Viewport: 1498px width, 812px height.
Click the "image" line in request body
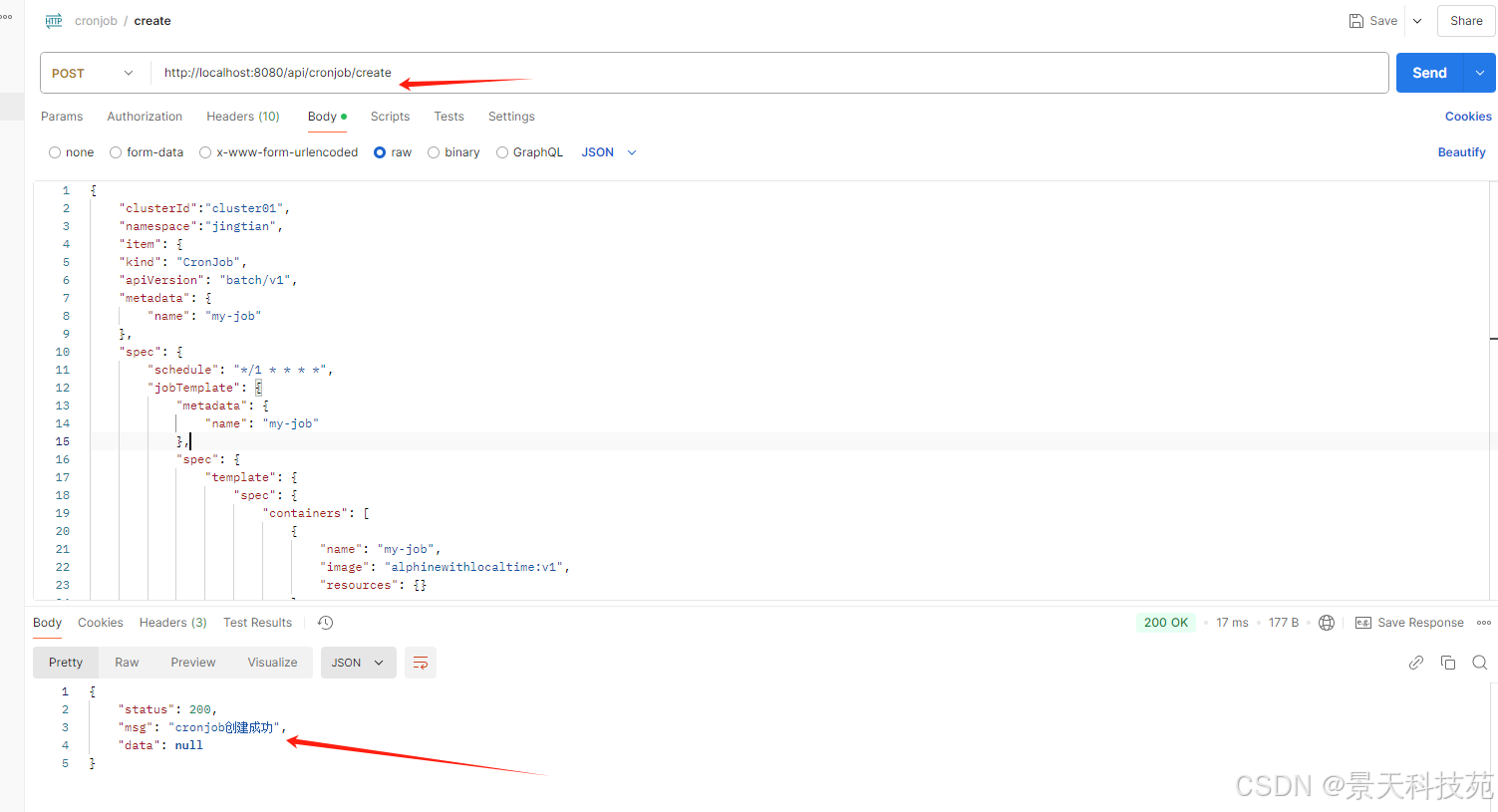(445, 567)
